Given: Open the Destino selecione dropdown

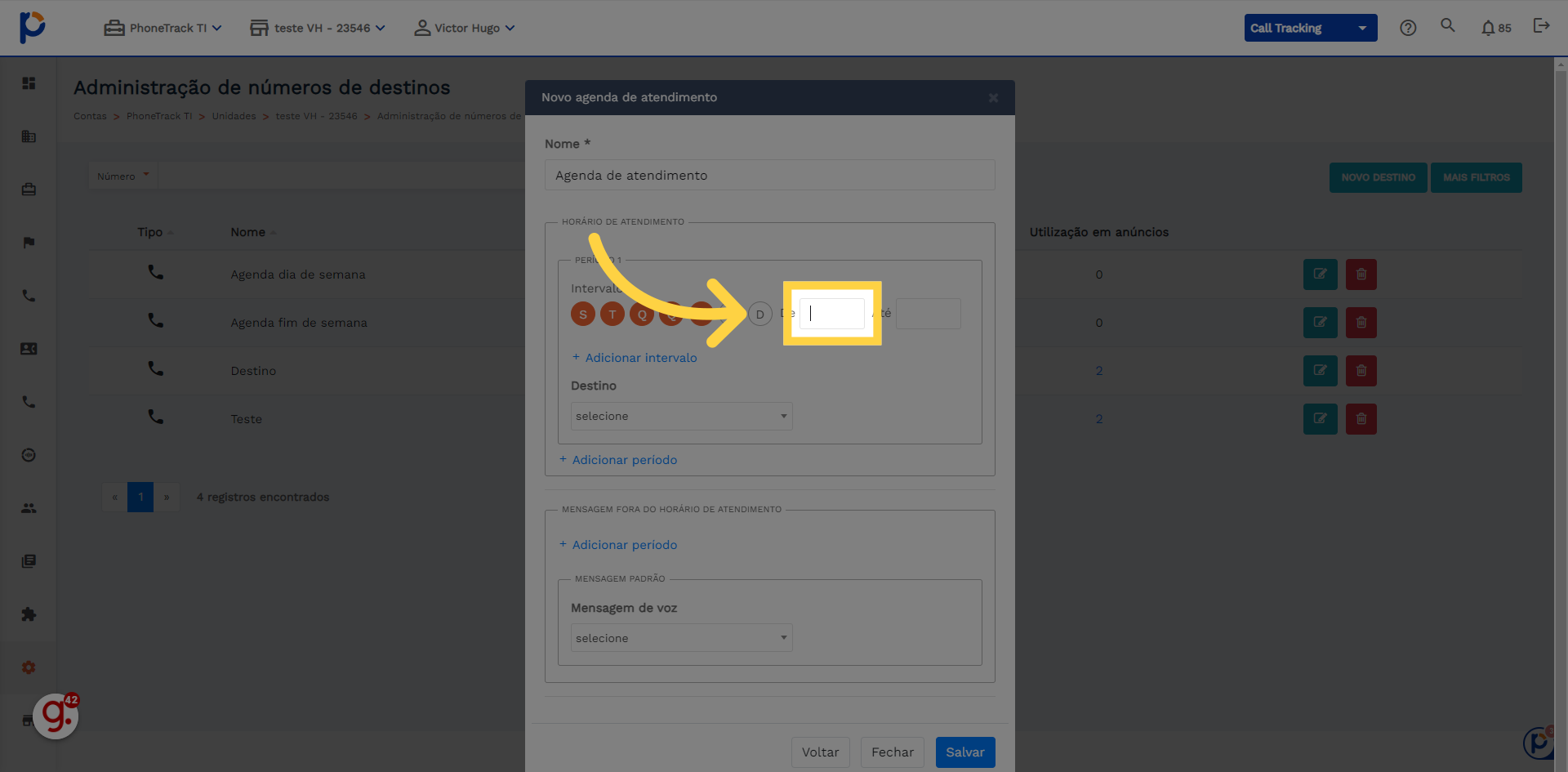Looking at the screenshot, I should coord(681,416).
